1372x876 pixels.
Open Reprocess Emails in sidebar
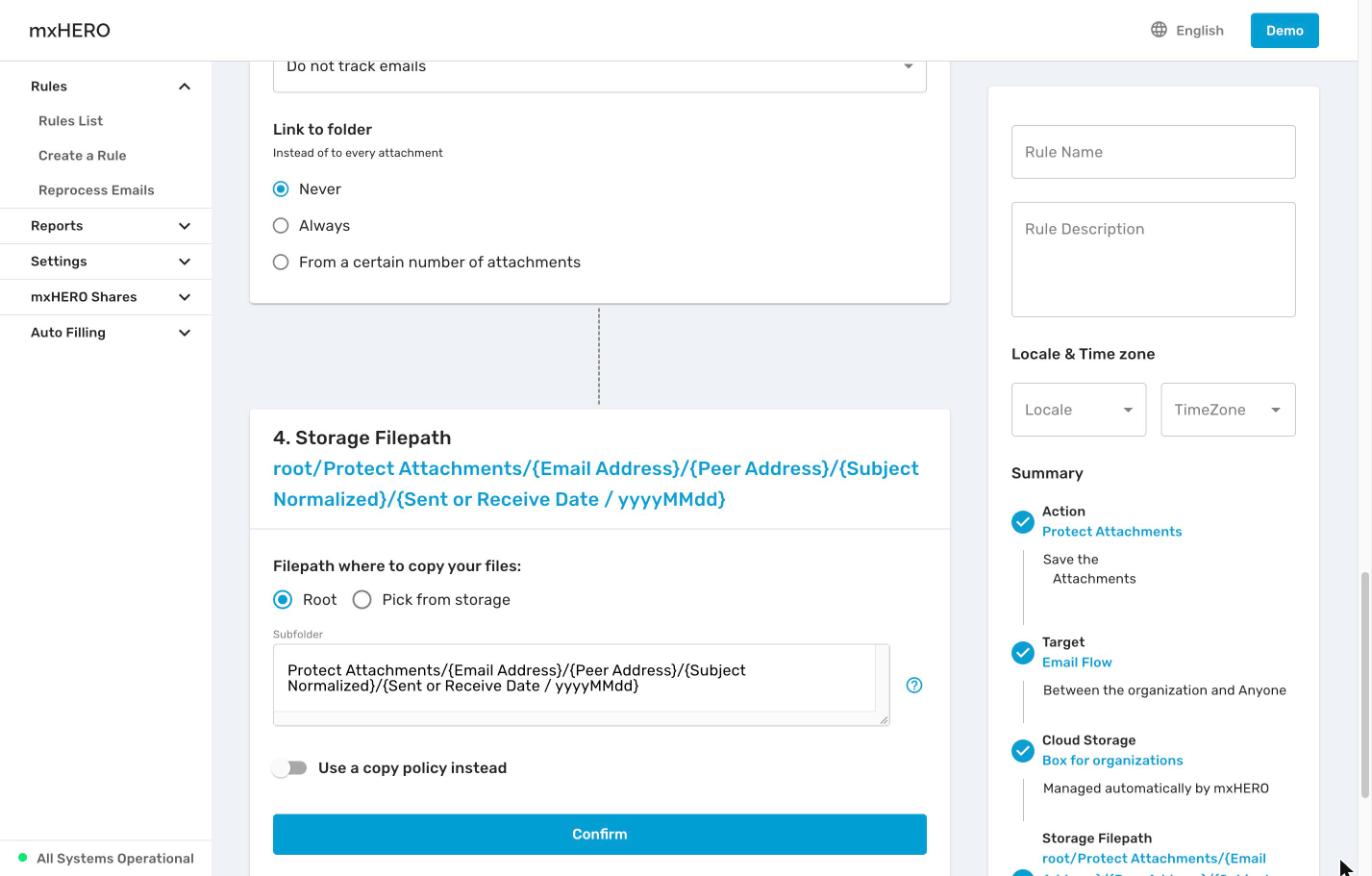[96, 190]
